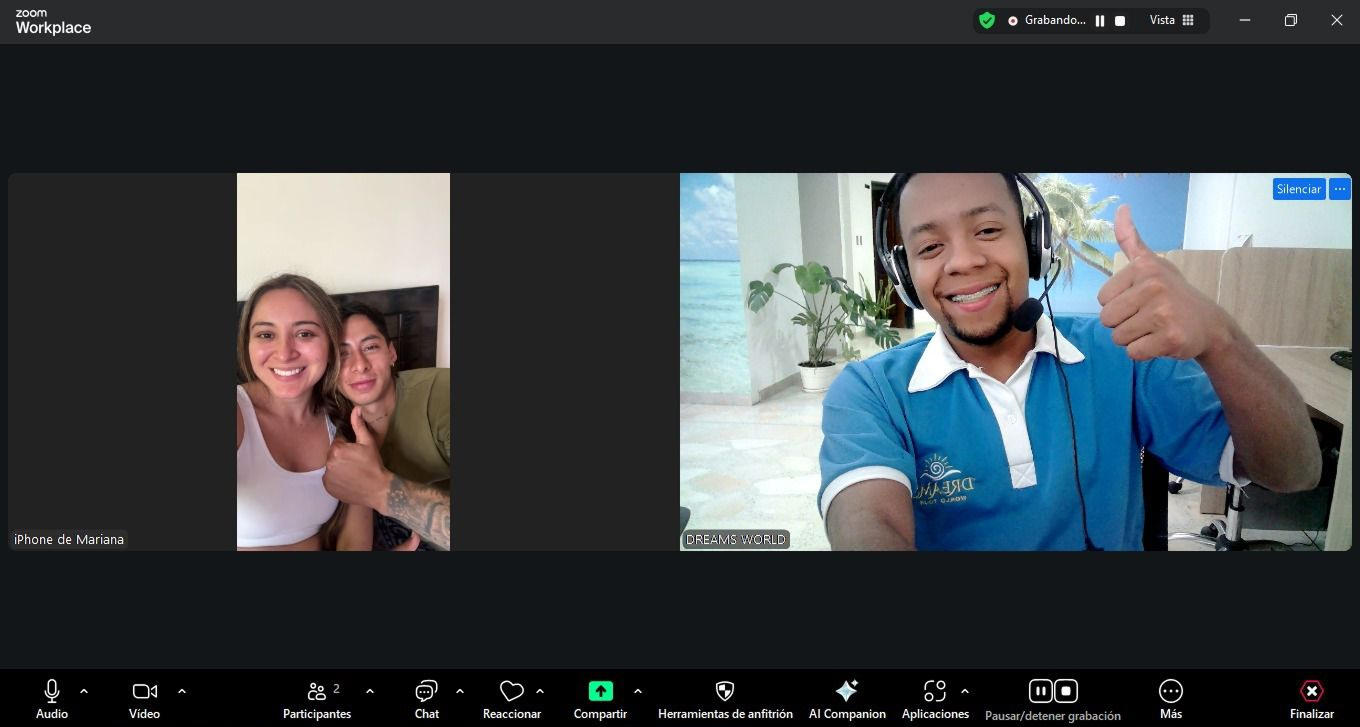Open the Aplicaciones icon
The image size is (1360, 727).
935,691
